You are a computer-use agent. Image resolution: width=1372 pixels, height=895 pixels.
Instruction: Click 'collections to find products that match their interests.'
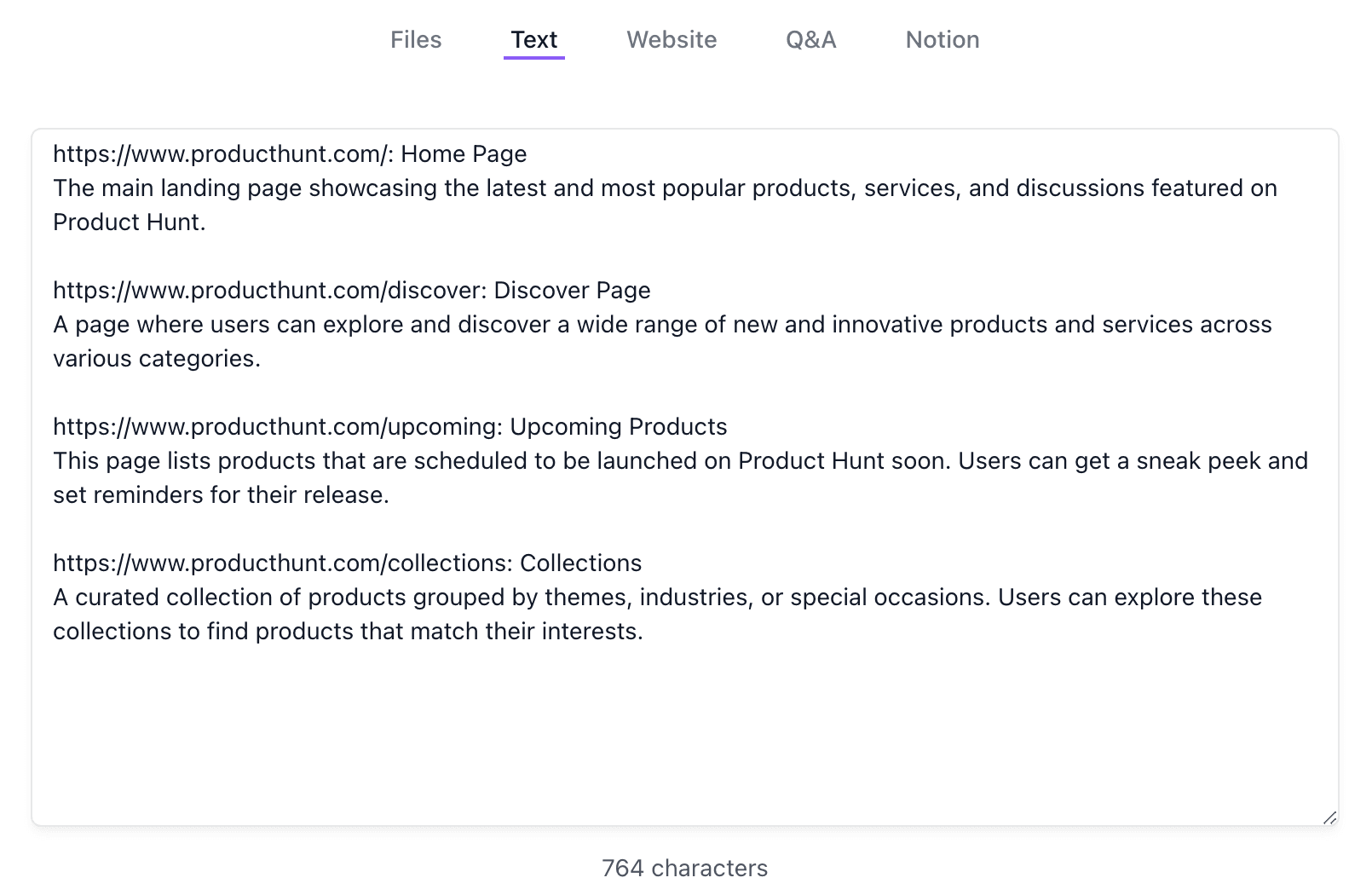coord(348,631)
